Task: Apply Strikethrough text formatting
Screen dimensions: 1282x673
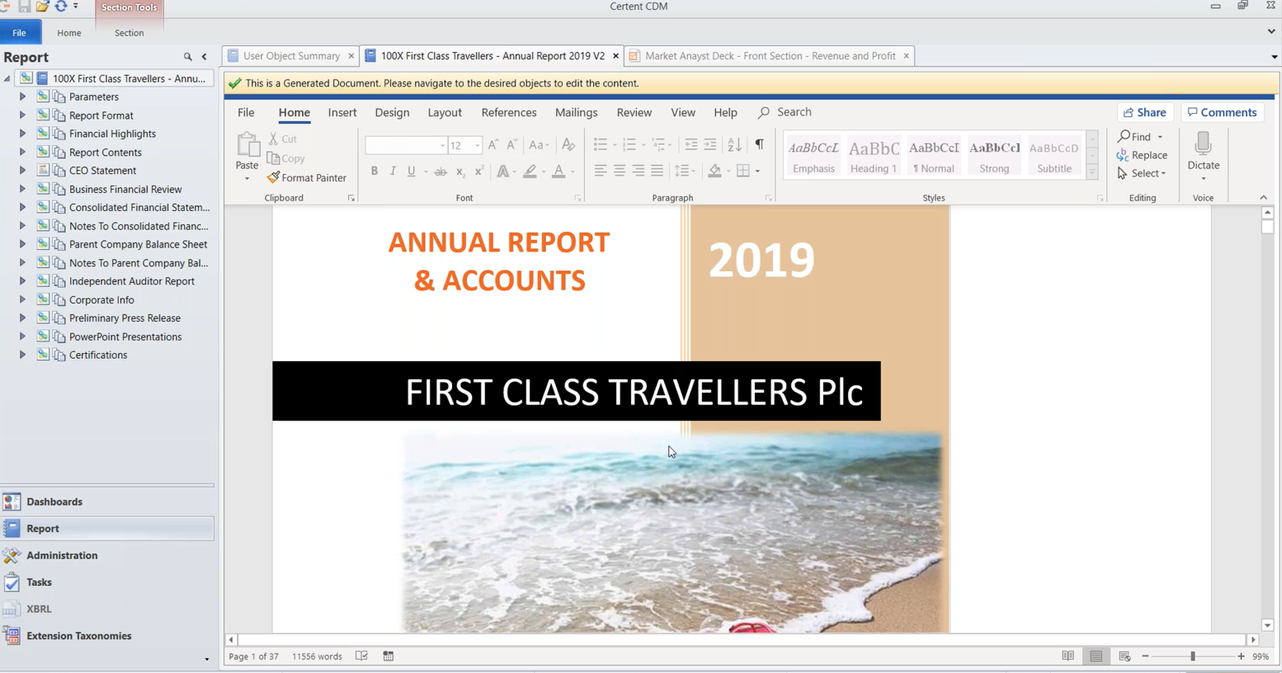Action: click(440, 172)
